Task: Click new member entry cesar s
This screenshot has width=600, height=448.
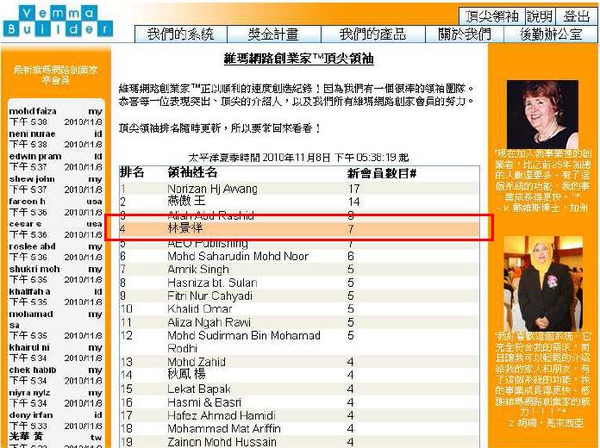Action: (x=25, y=224)
